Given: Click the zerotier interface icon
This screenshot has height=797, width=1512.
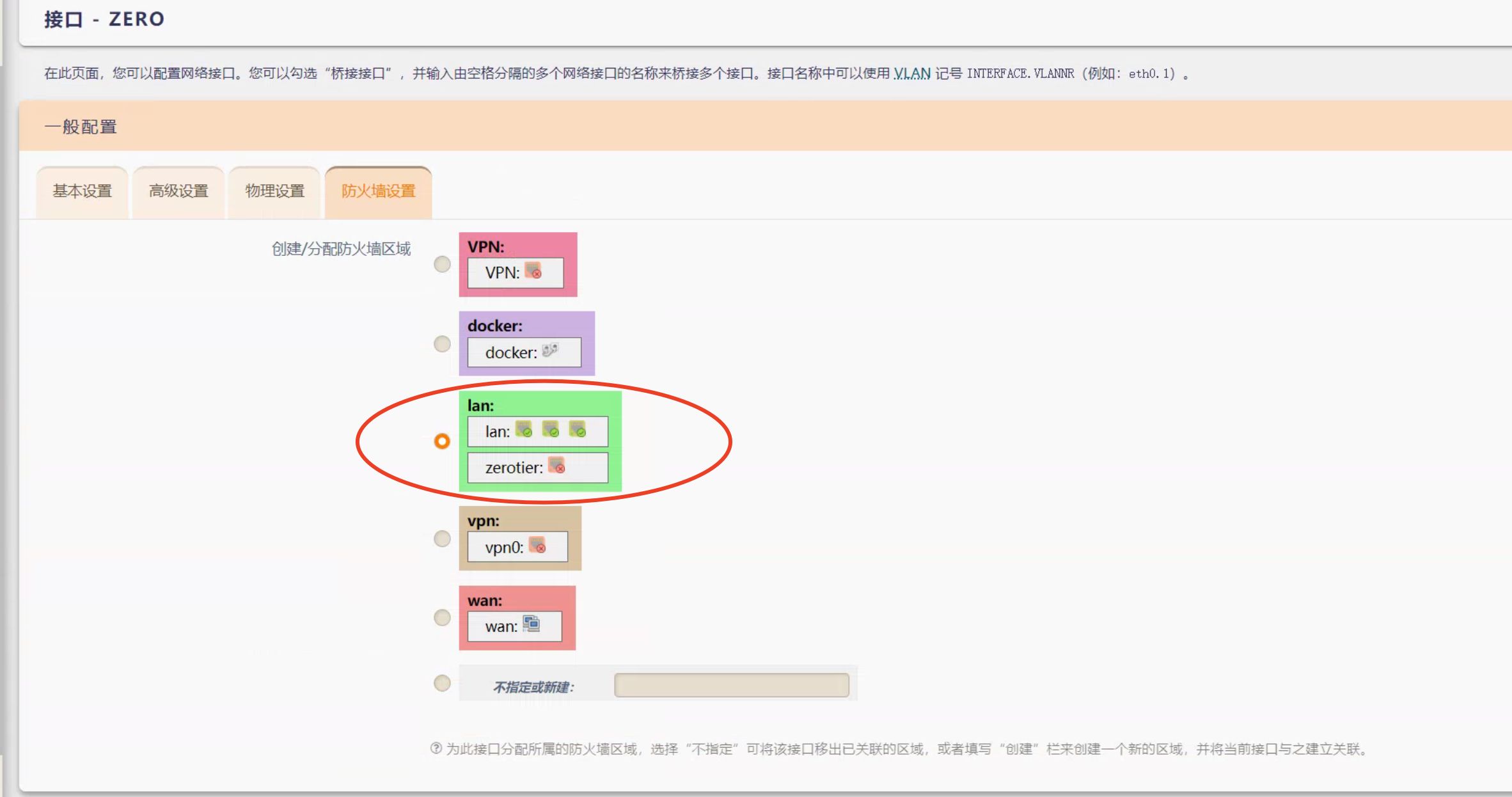Looking at the screenshot, I should (x=557, y=465).
